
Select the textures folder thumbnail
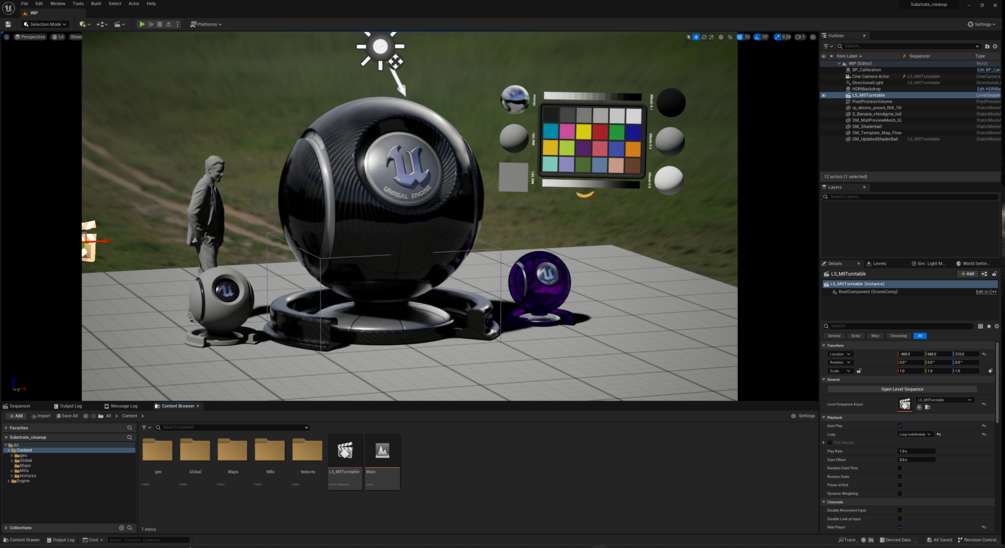[x=308, y=450]
